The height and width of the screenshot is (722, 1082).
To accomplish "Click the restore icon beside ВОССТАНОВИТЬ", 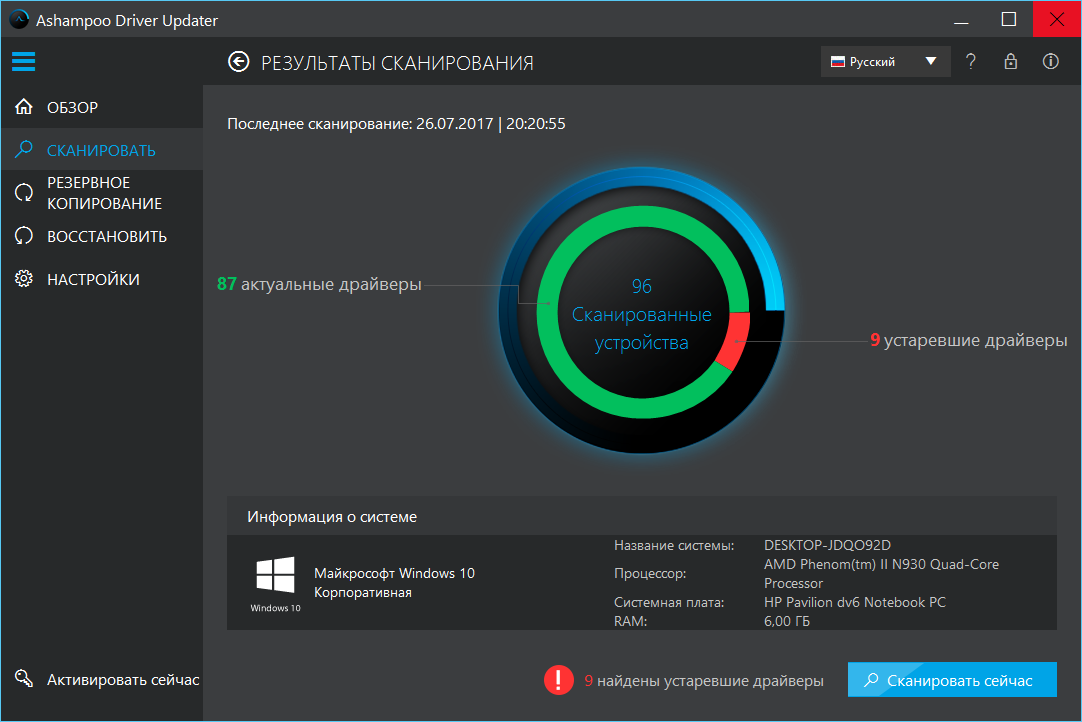I will tap(23, 236).
